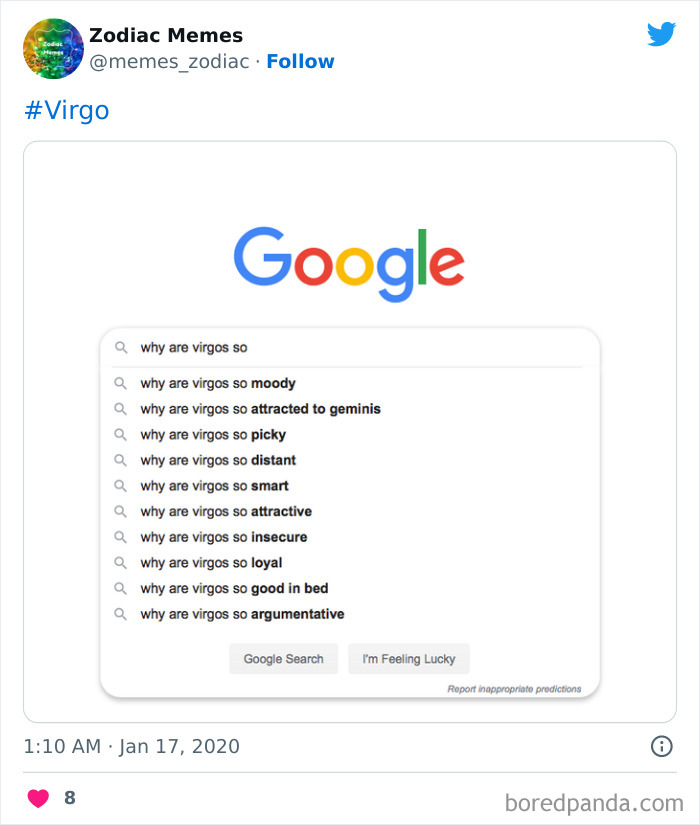
Task: Click the info icon beside the timestamp
Action: (663, 746)
